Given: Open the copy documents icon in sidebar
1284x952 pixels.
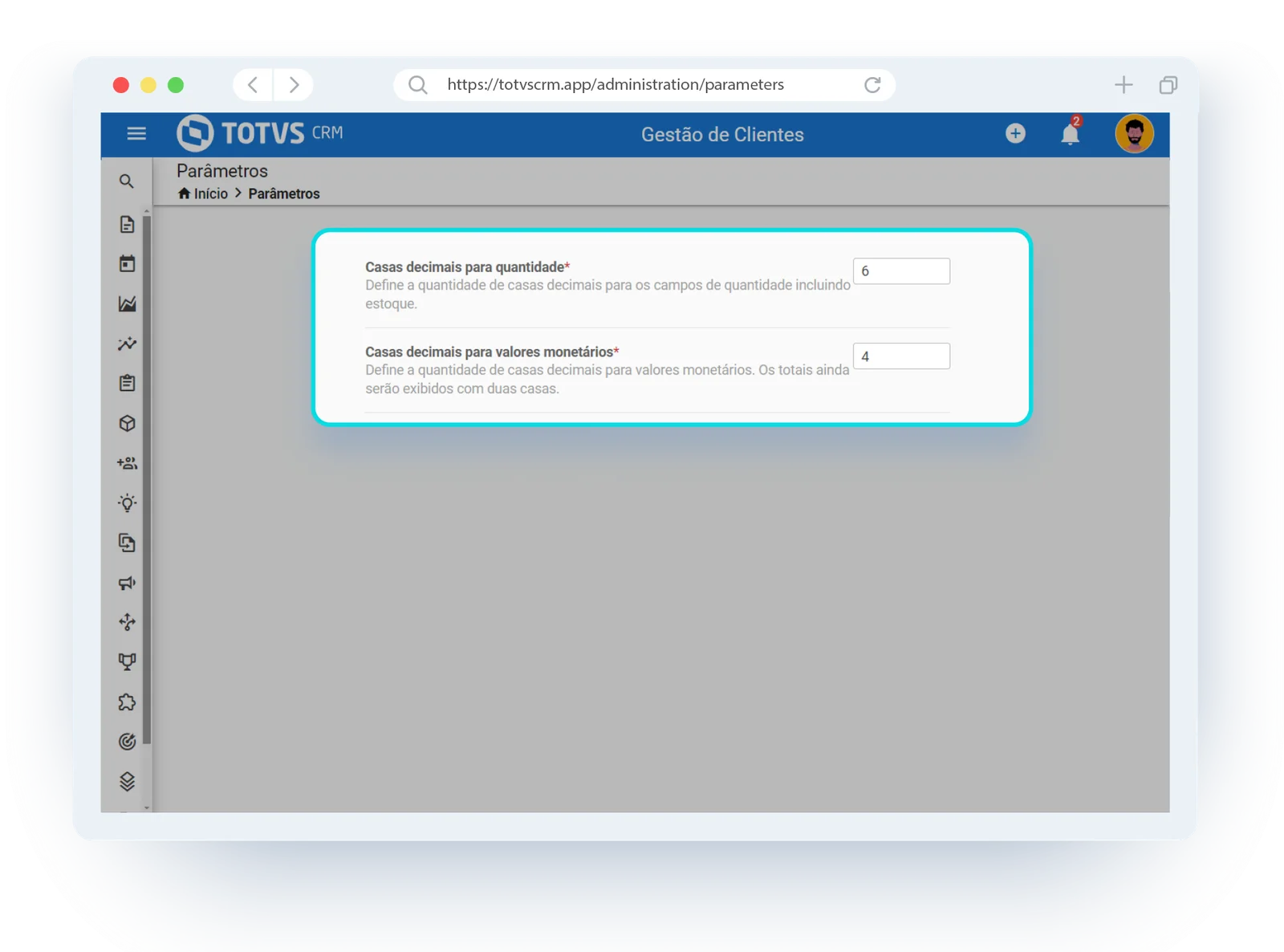Looking at the screenshot, I should pyautogui.click(x=127, y=543).
